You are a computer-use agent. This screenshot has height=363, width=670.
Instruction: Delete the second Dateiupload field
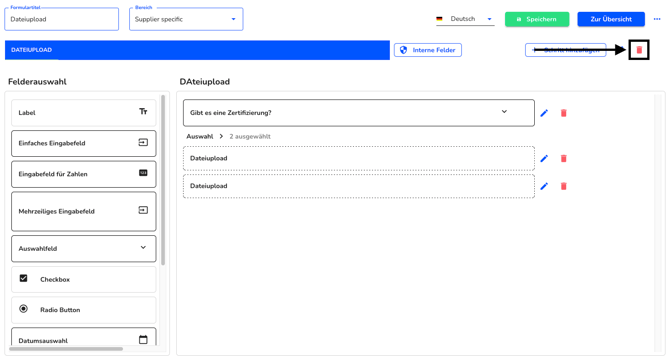(x=564, y=186)
